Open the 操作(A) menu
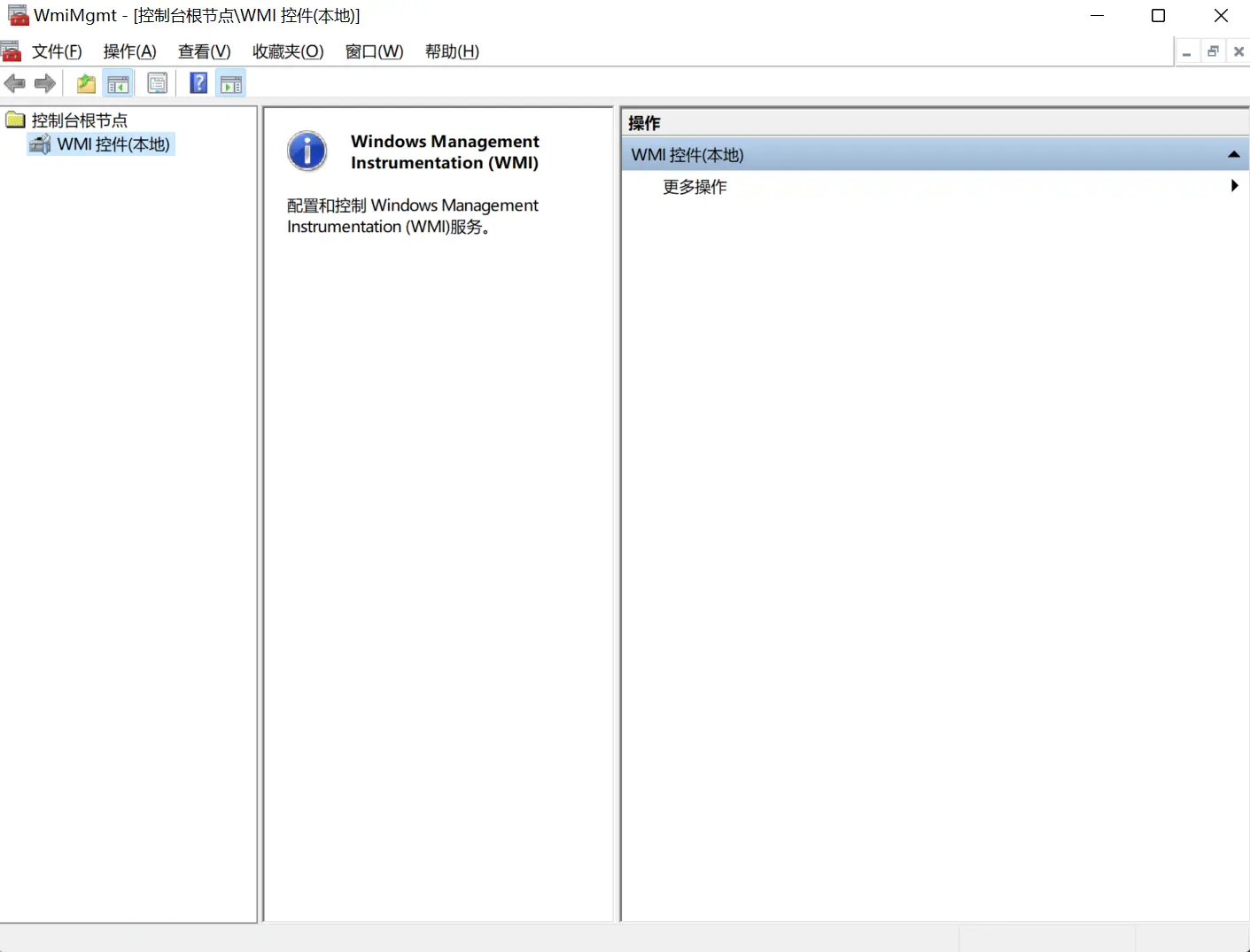The width and height of the screenshot is (1250, 952). tap(129, 51)
